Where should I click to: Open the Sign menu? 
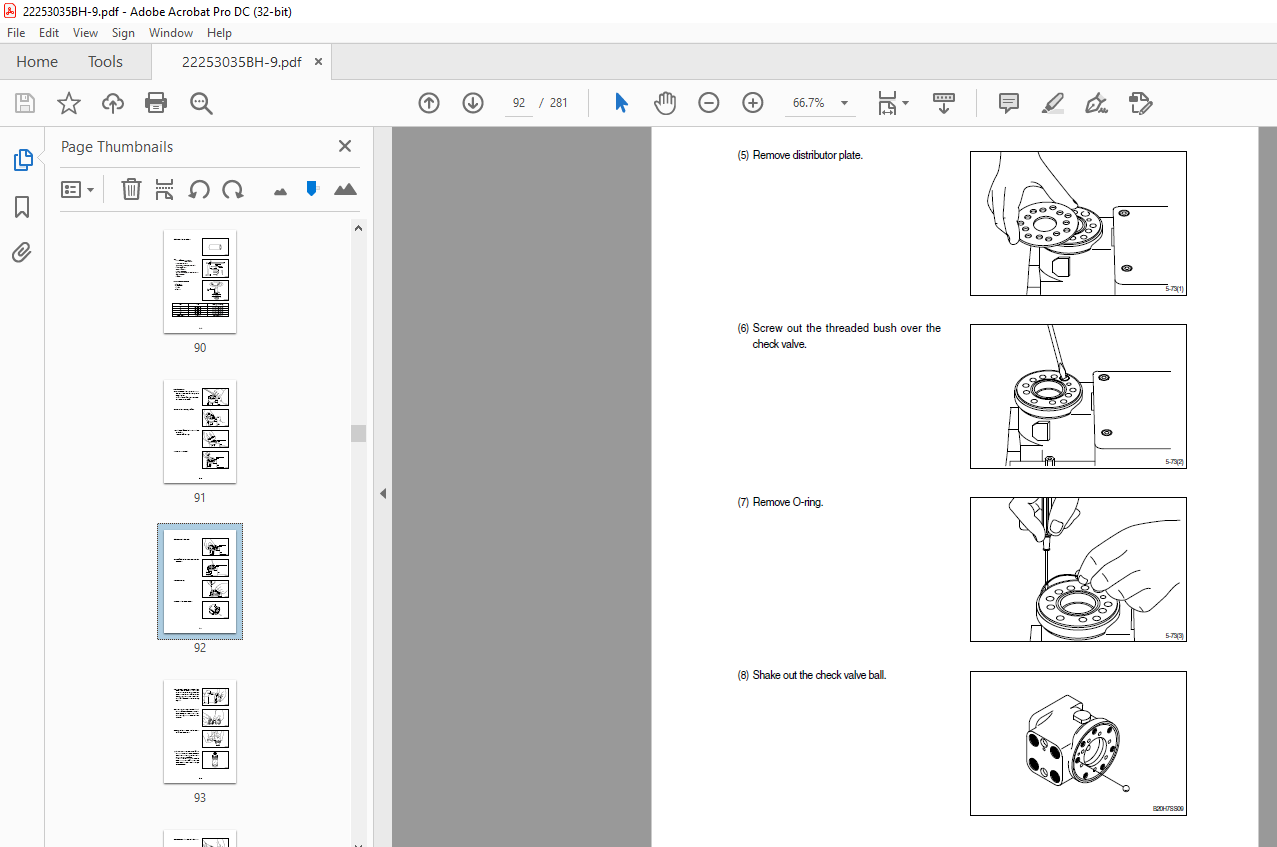pos(123,33)
